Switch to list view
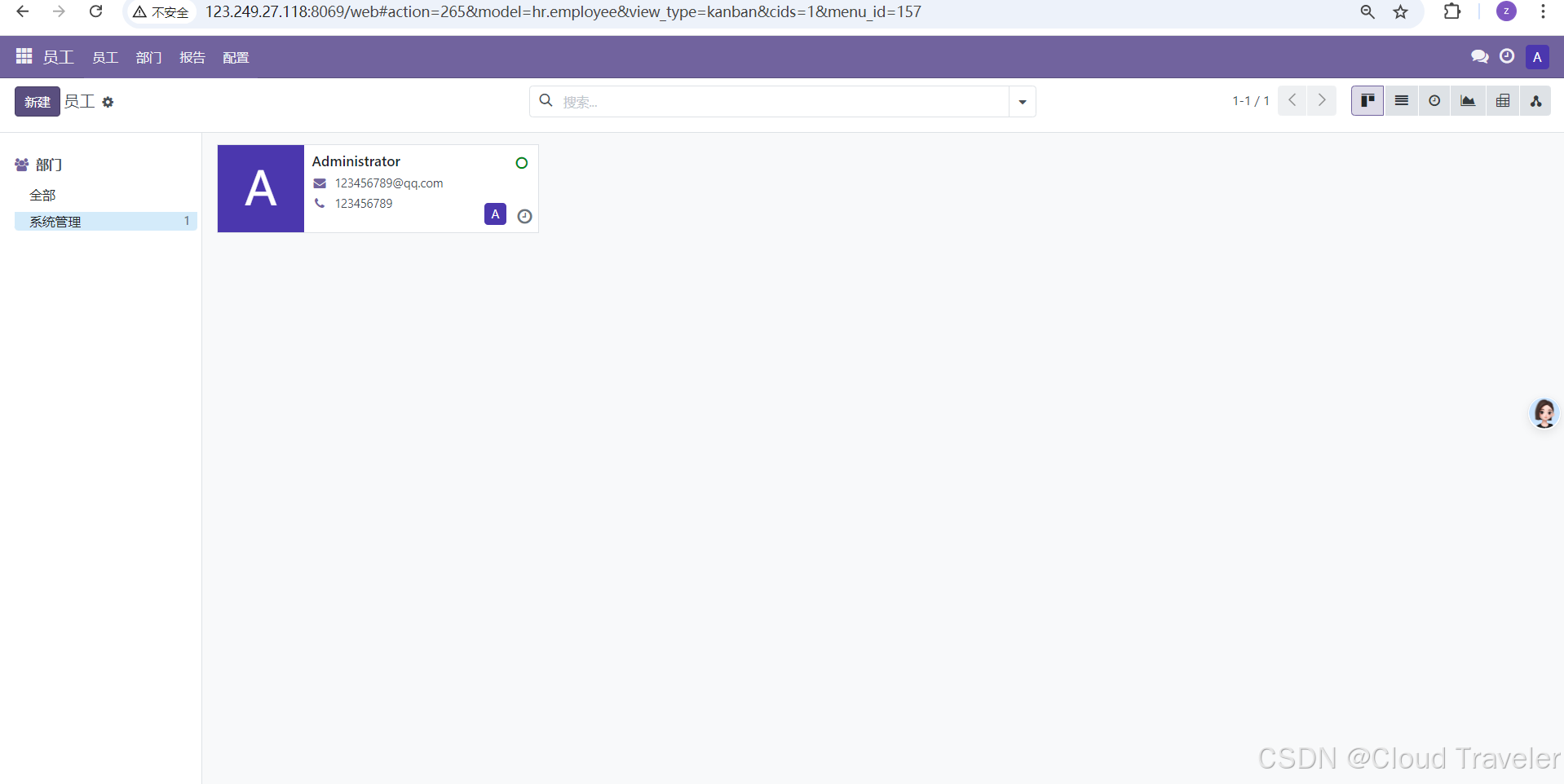Screen dimensions: 1564x784 point(1401,101)
